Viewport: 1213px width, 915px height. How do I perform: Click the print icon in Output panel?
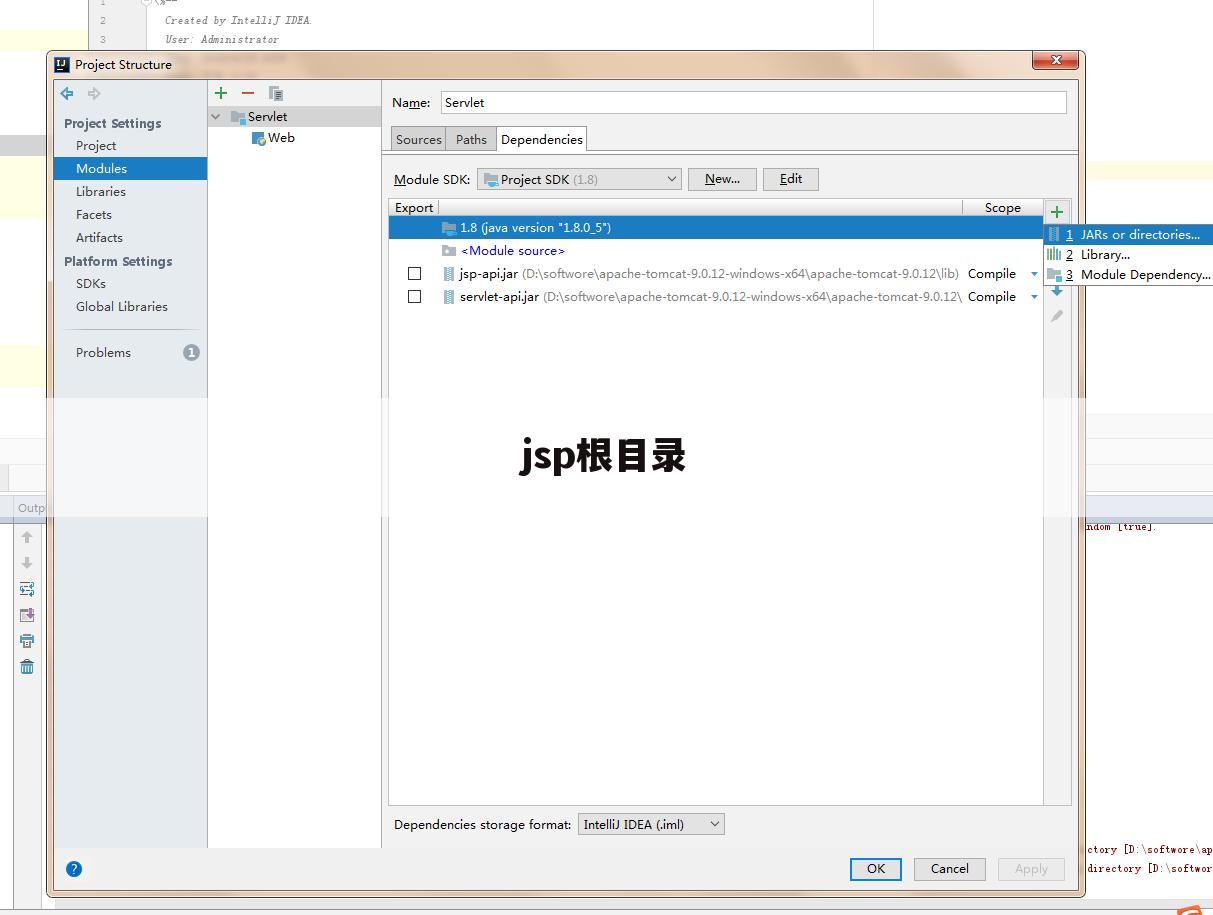pos(27,641)
